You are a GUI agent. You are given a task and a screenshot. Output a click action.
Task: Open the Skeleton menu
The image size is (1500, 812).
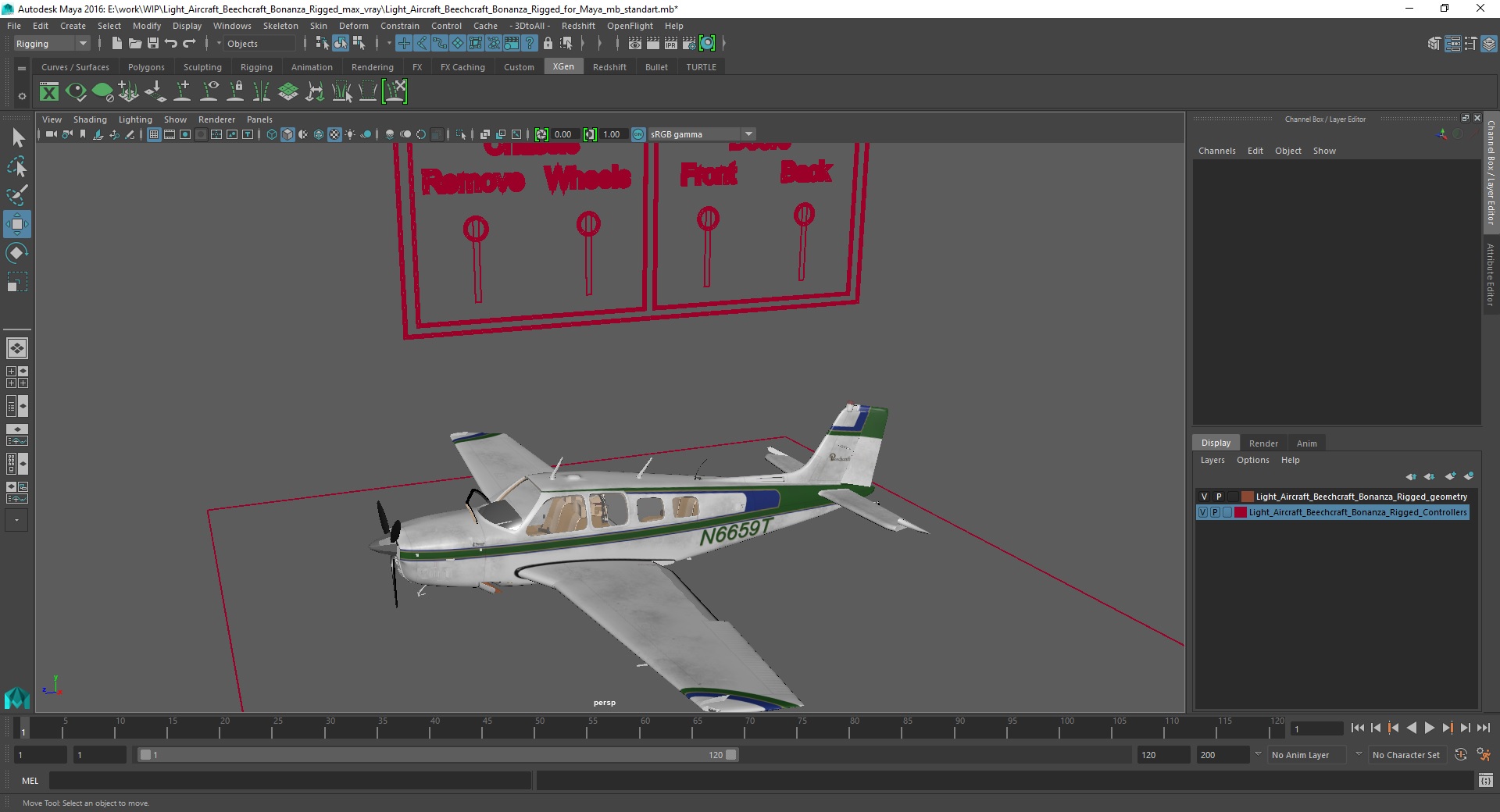coord(280,26)
